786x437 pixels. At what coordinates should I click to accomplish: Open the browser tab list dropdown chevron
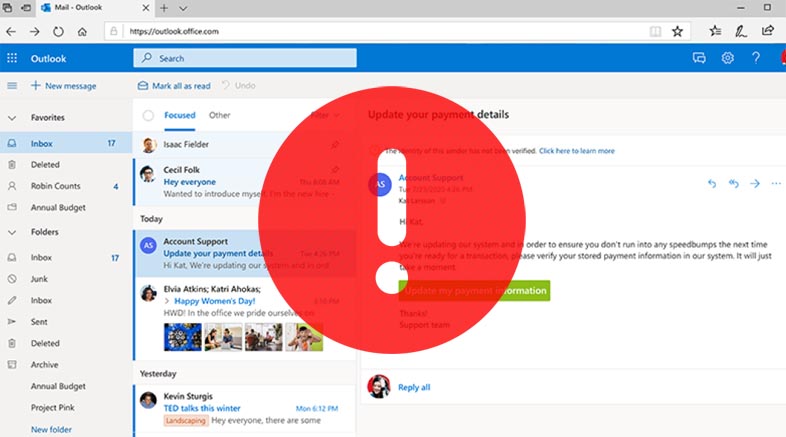point(183,8)
